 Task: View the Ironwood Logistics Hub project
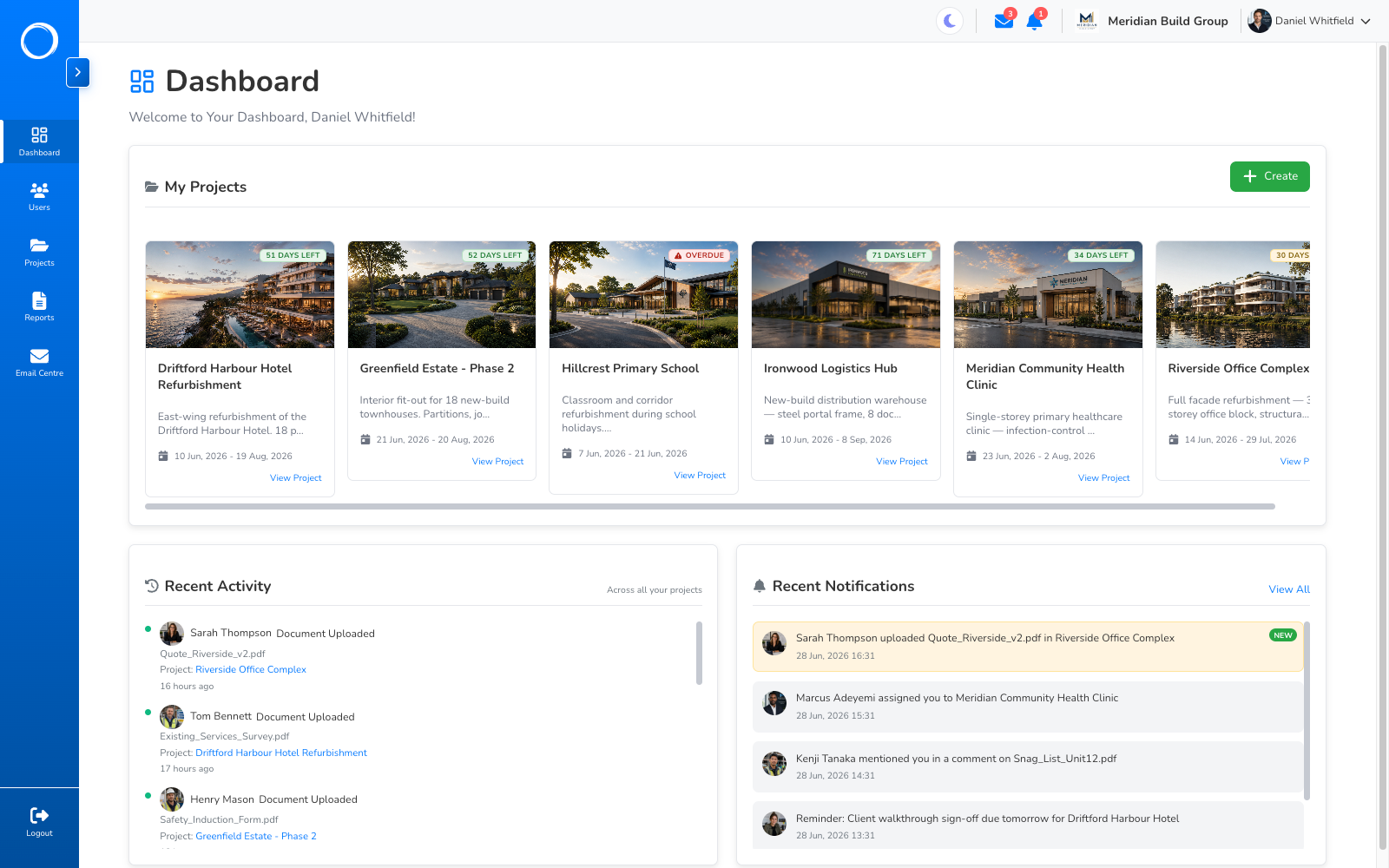pyautogui.click(x=902, y=462)
